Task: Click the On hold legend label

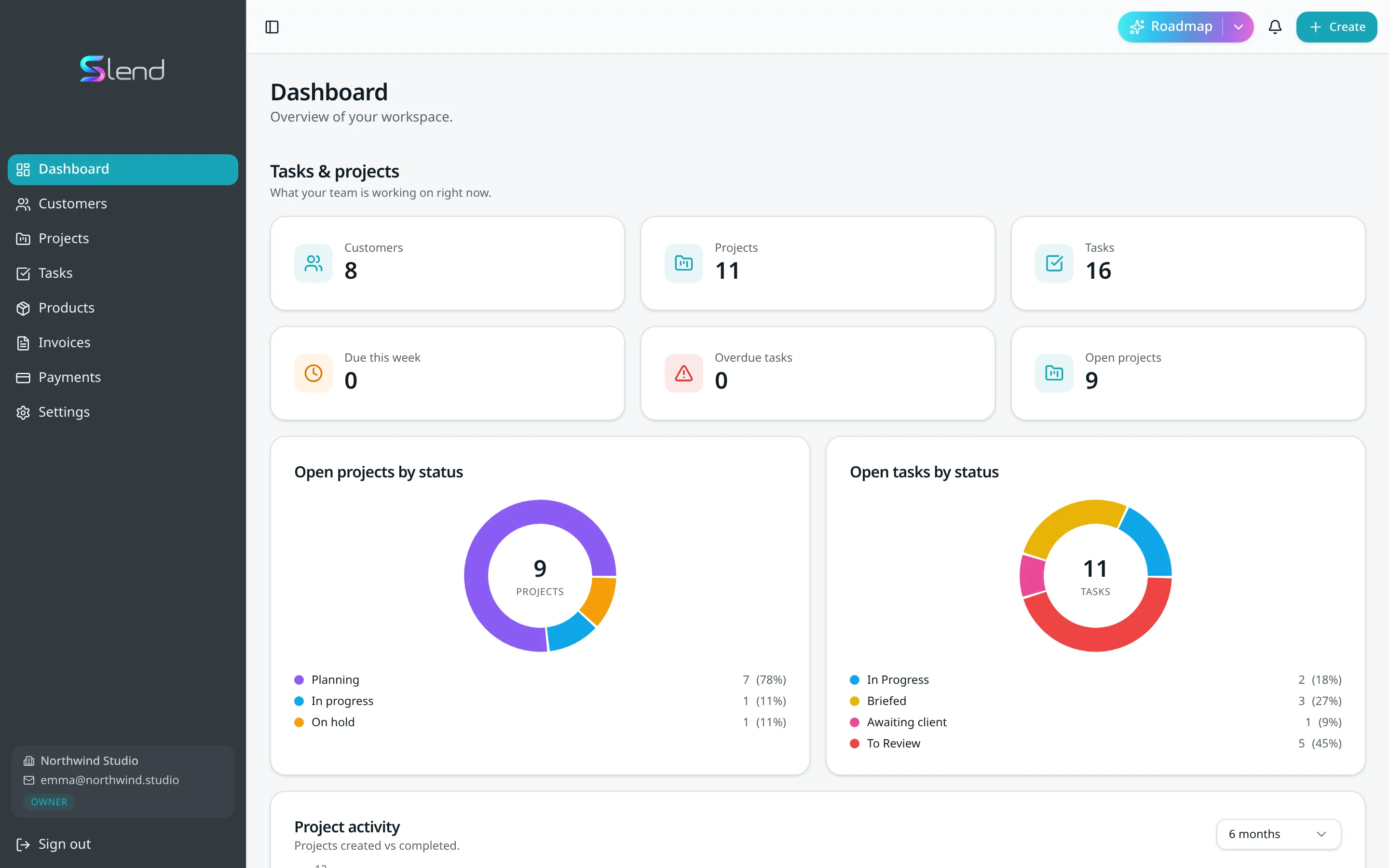Action: [333, 723]
